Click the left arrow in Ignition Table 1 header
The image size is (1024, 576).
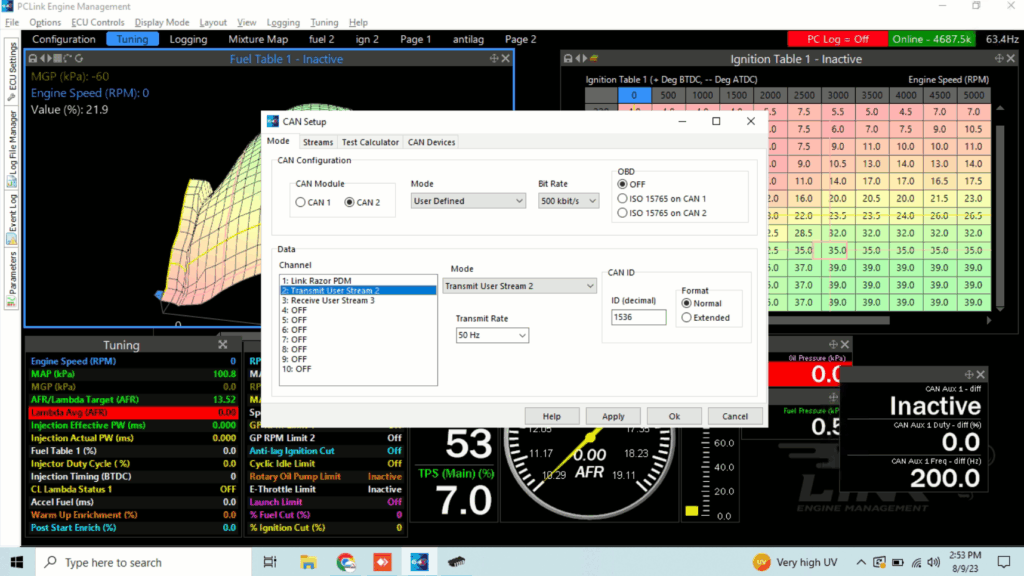coord(579,59)
